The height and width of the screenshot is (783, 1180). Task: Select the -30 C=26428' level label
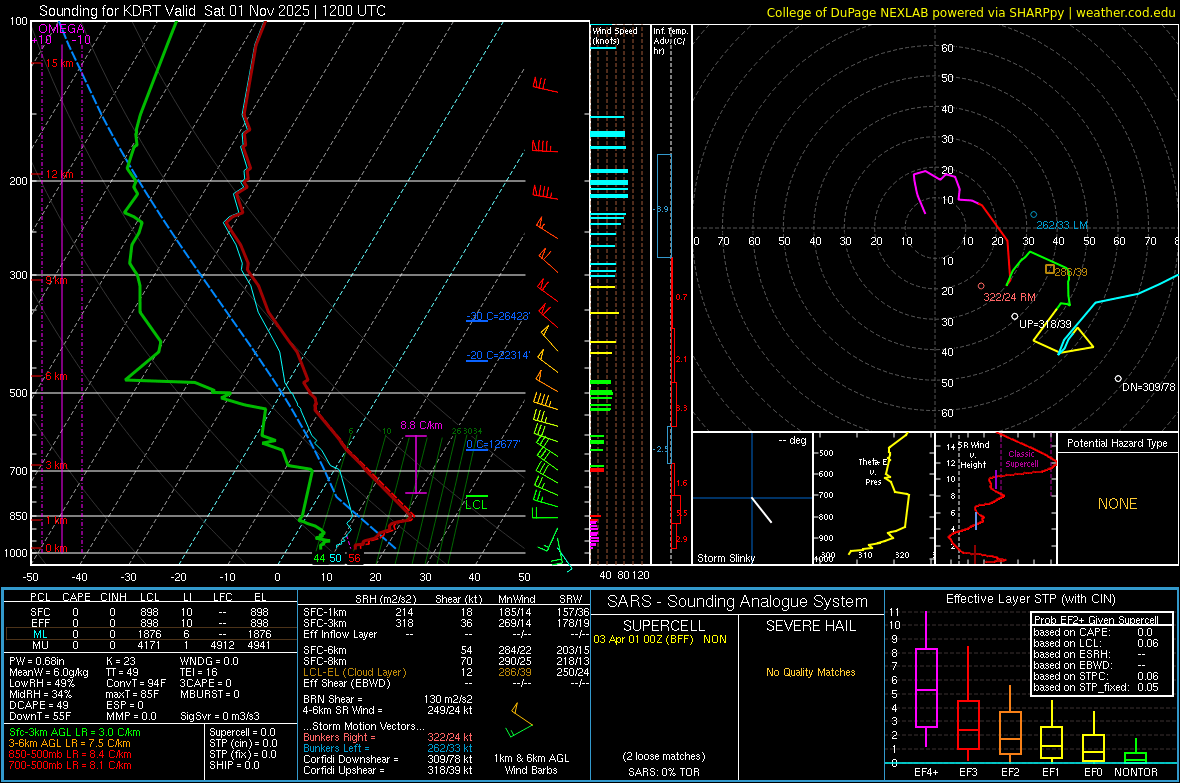(x=498, y=316)
